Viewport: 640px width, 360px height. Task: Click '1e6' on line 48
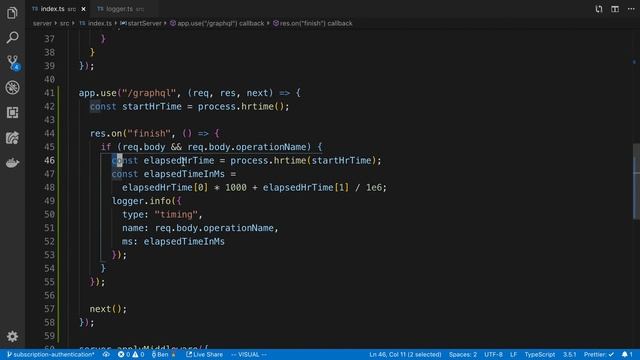373,187
